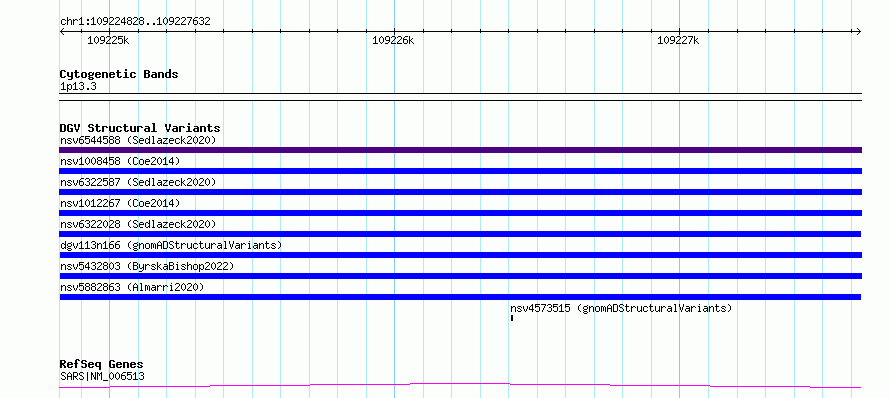Click the chr1:109224828..109227632 region label
Viewport: 890px width, 398px height.
[135, 22]
